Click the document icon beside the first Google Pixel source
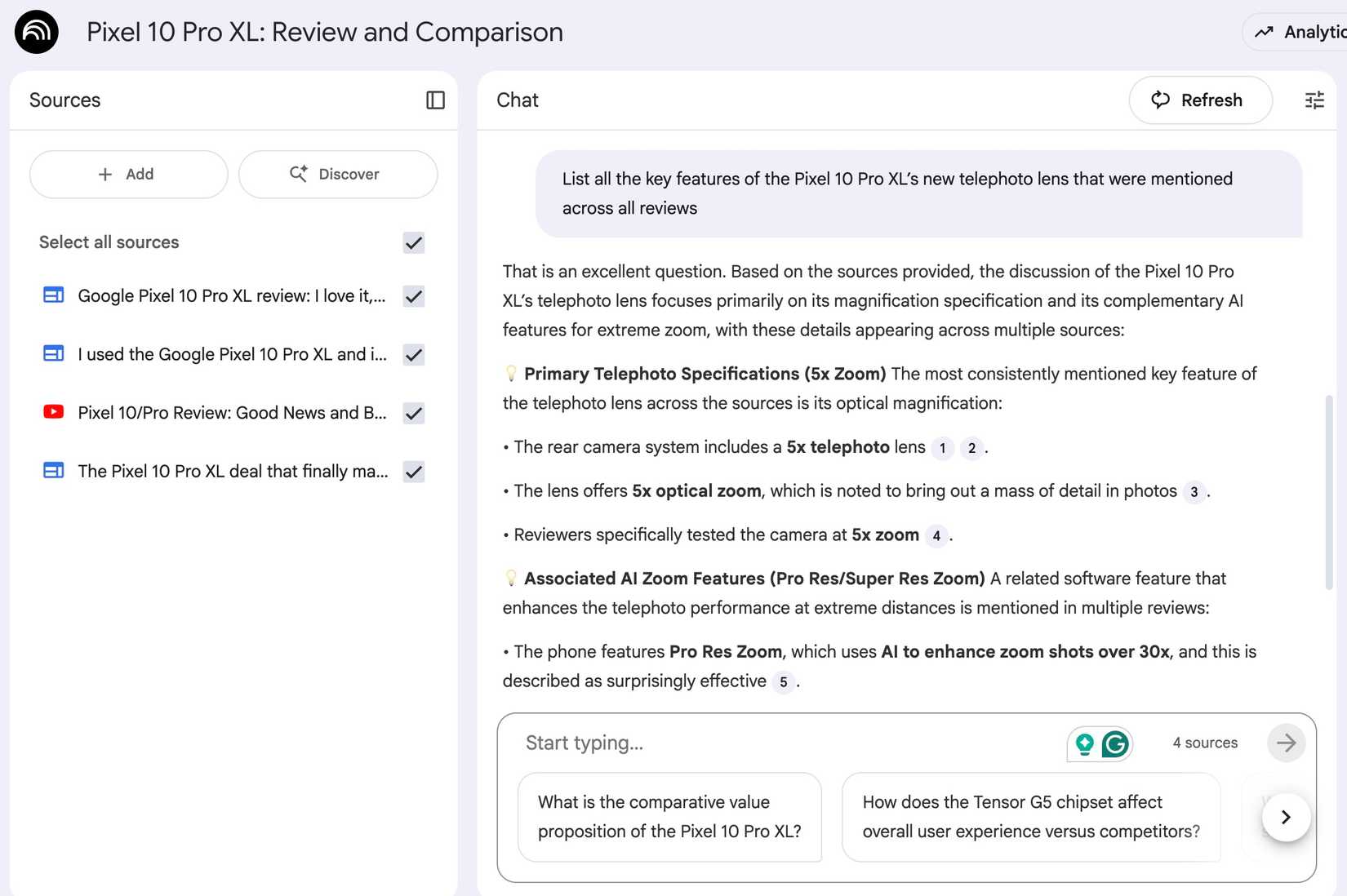The height and width of the screenshot is (896, 1347). tap(52, 295)
